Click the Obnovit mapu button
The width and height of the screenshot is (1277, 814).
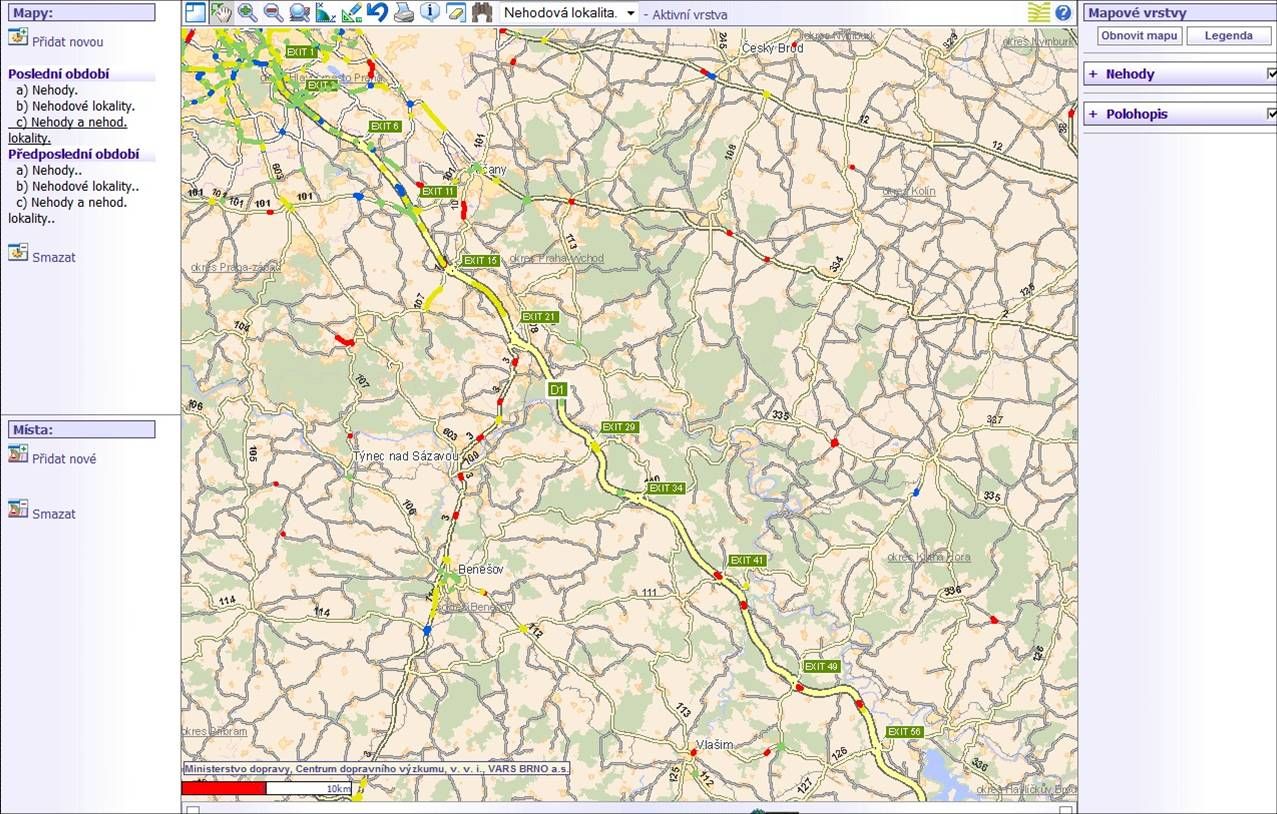[x=1140, y=35]
